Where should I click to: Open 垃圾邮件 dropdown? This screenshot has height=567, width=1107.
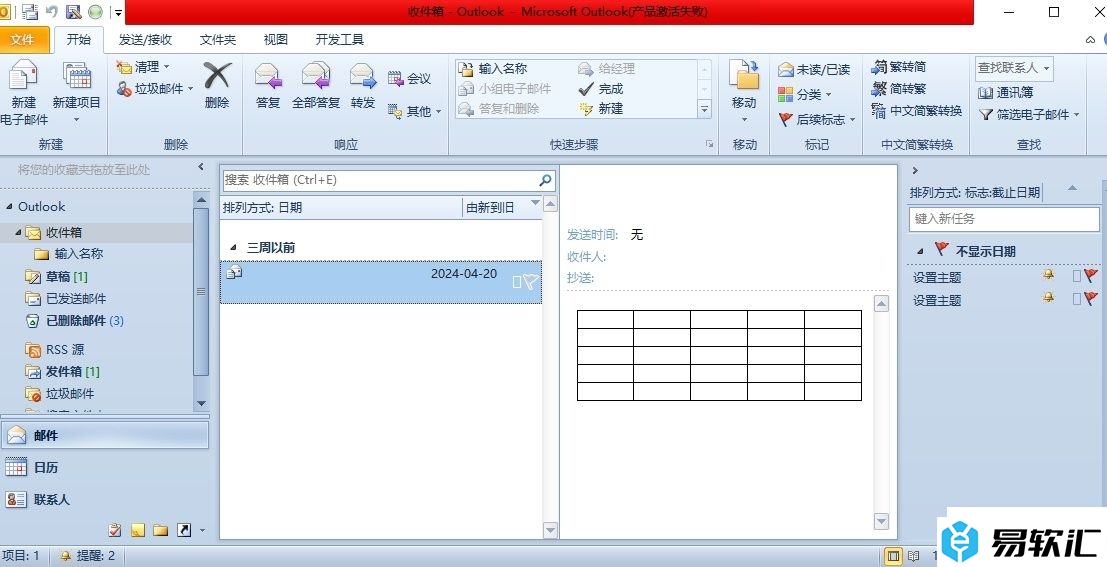[155, 89]
